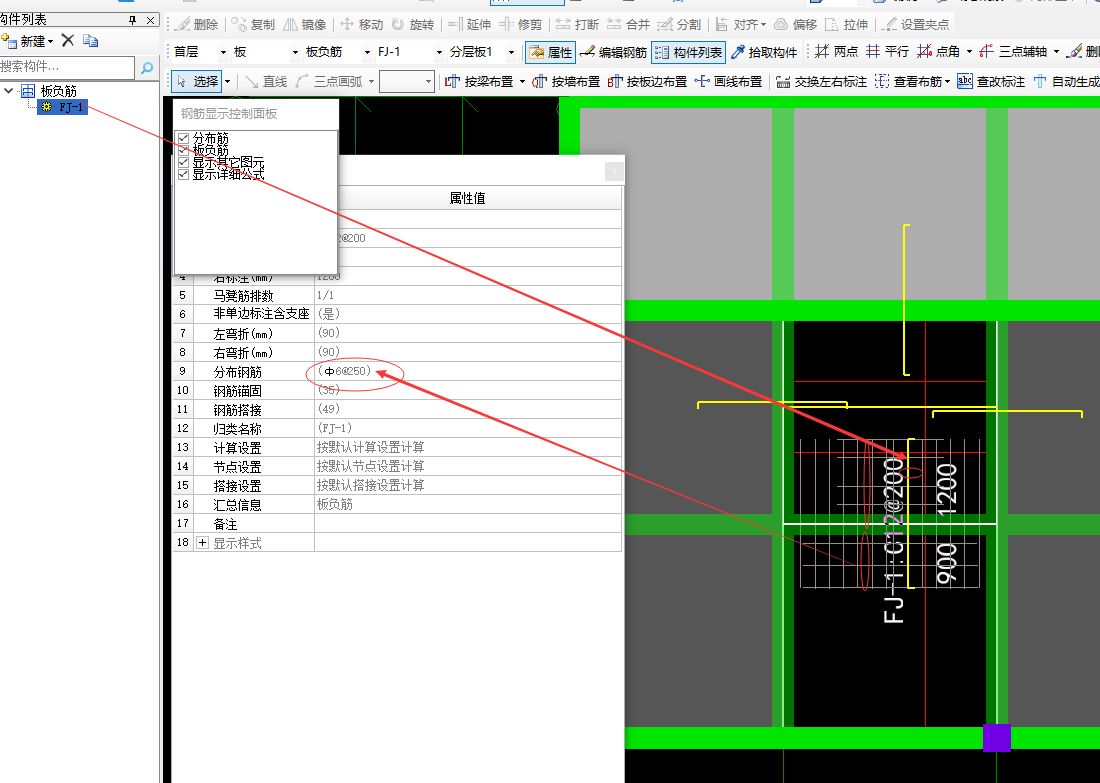This screenshot has height=783, width=1100.
Task: Delete component with X icon in list panel
Action: [68, 41]
